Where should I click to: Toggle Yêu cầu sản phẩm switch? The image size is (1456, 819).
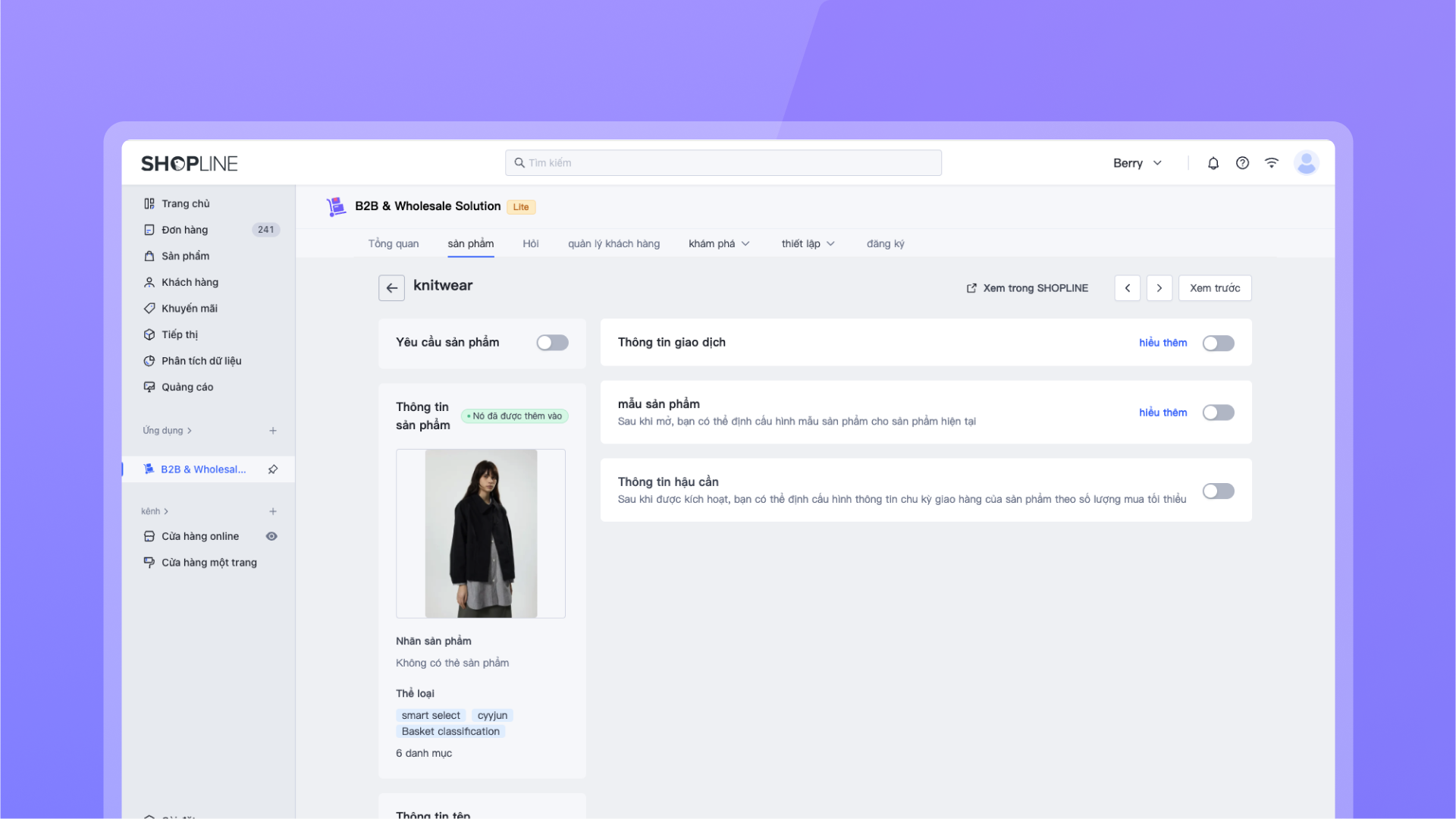pyautogui.click(x=552, y=343)
